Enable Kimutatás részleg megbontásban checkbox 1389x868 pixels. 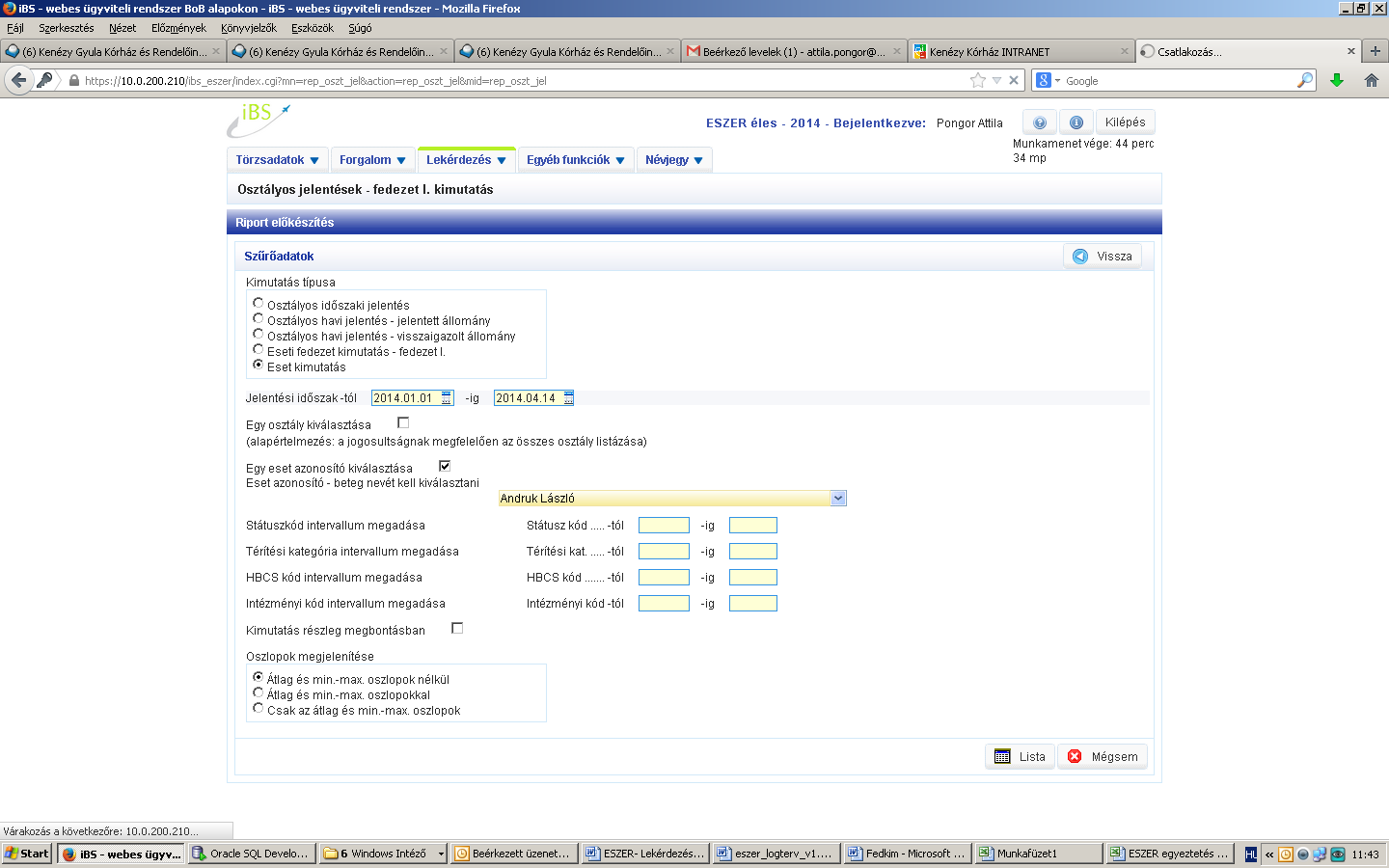457,628
